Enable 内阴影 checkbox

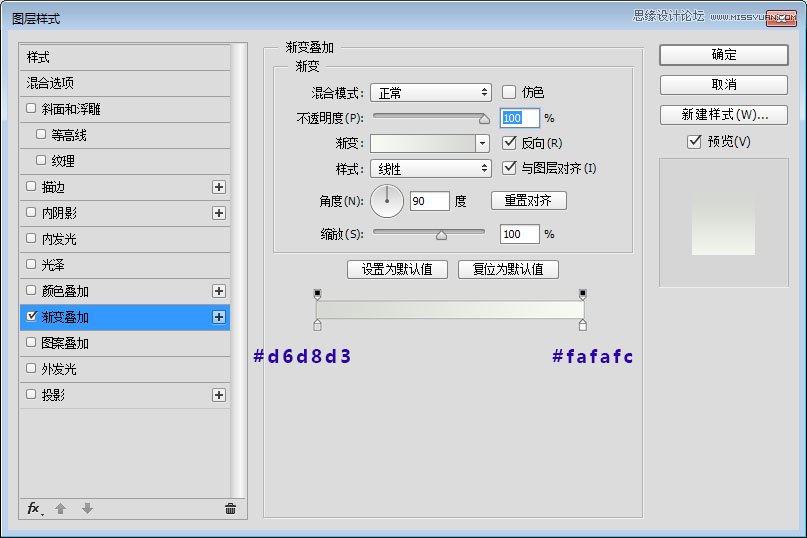pyautogui.click(x=31, y=212)
